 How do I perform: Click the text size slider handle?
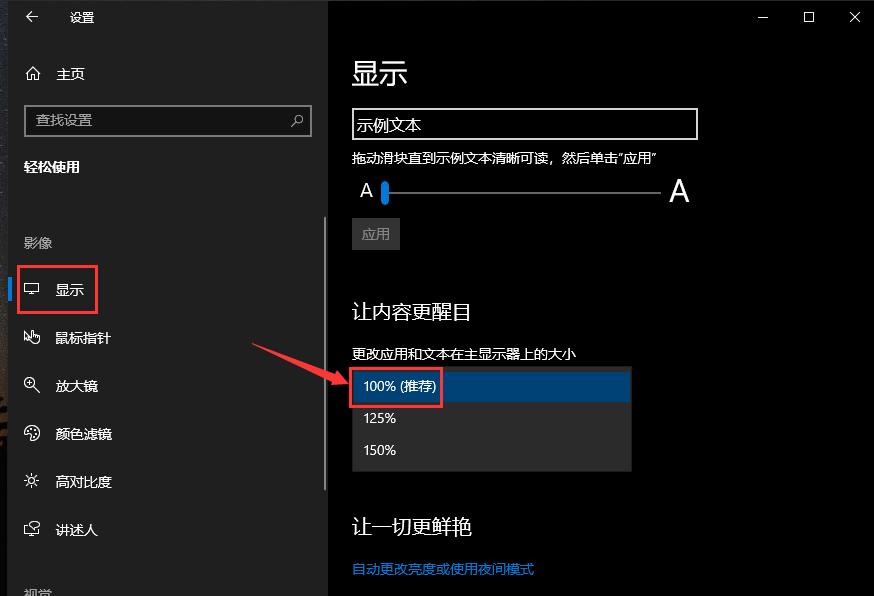pos(385,192)
